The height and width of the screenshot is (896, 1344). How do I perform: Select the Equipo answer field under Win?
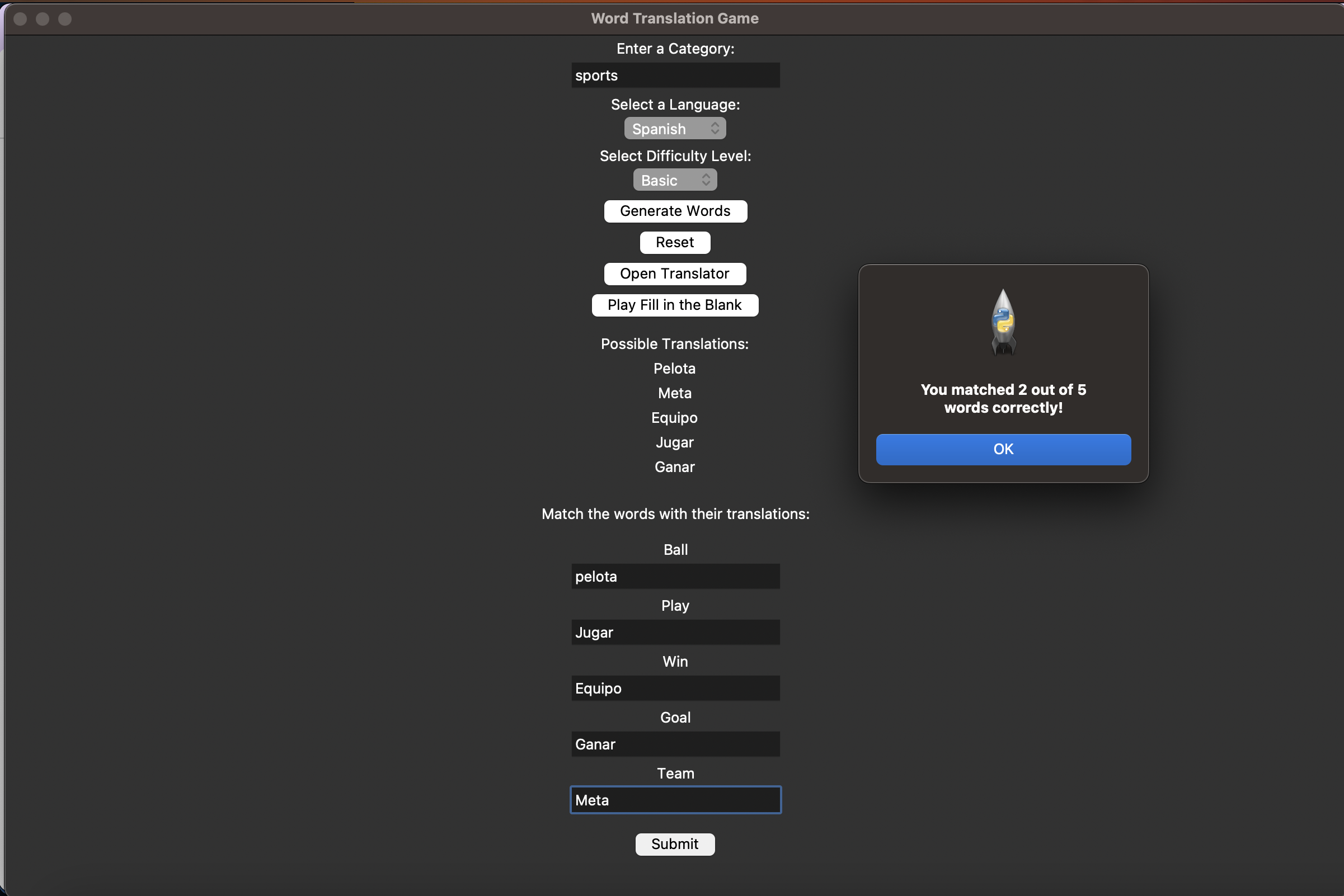[x=675, y=688]
